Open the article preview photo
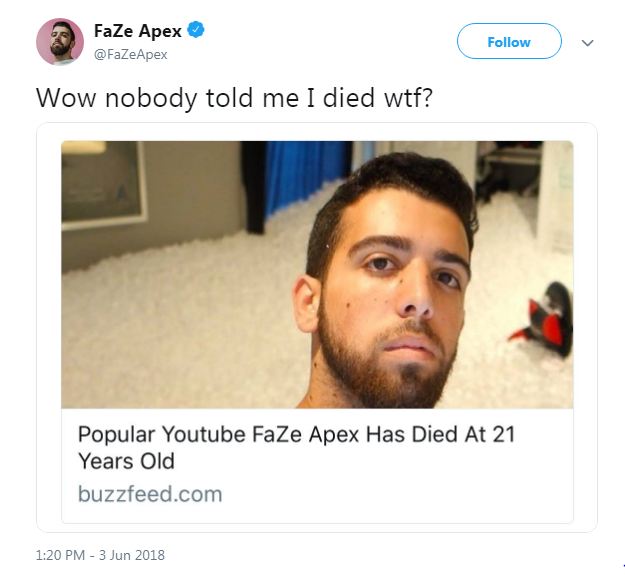This screenshot has width=625, height=575. pos(317,274)
